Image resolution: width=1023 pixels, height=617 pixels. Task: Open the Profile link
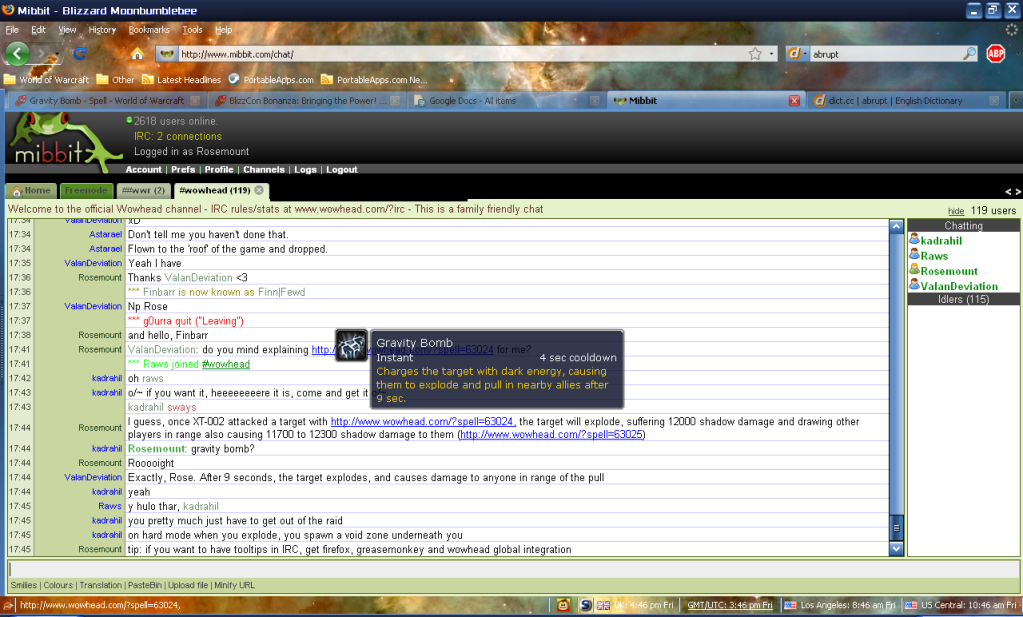tap(219, 170)
